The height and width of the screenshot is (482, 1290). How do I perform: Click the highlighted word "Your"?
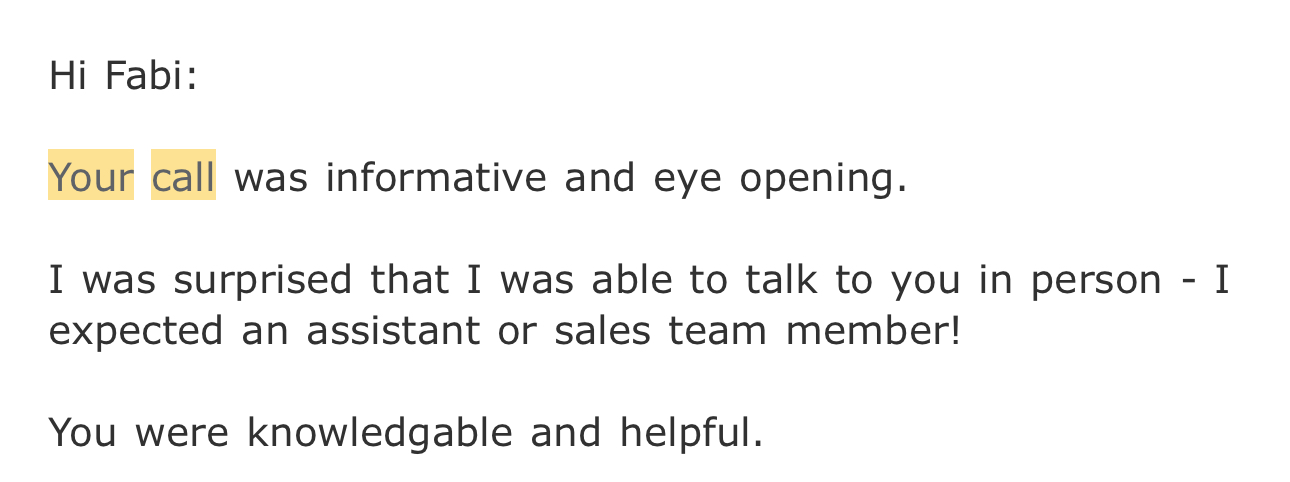click(90, 178)
